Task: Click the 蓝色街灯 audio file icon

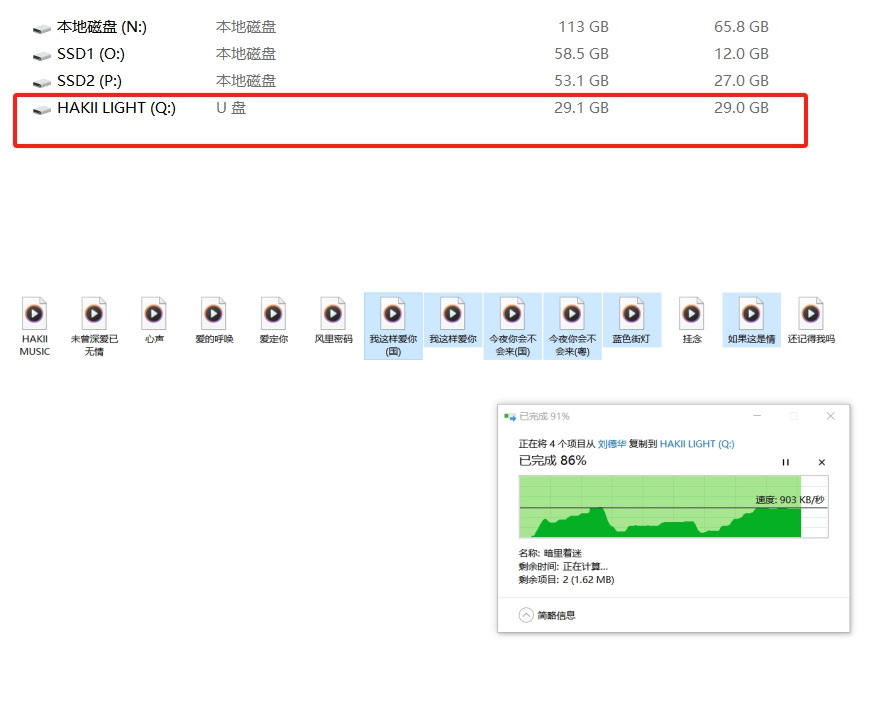Action: point(631,314)
